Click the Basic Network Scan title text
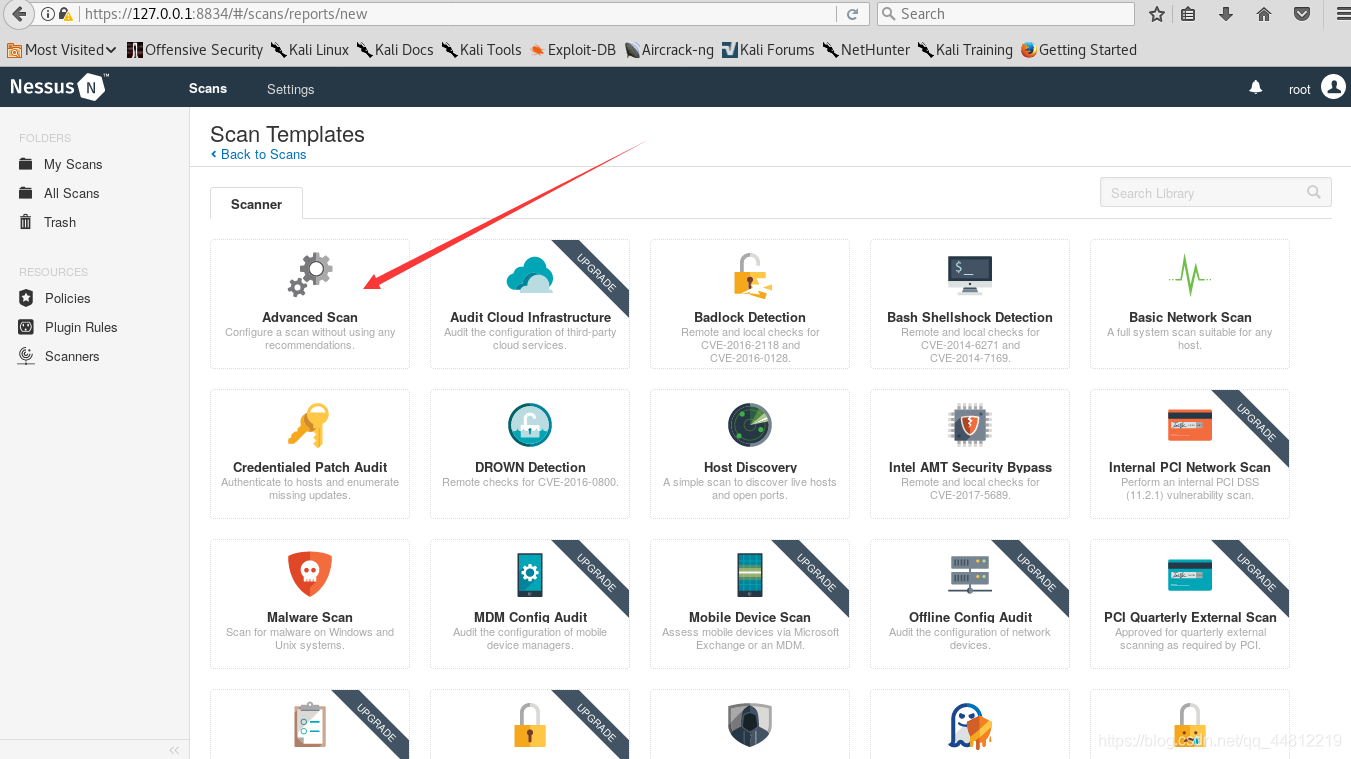The width and height of the screenshot is (1351, 759). (1190, 317)
